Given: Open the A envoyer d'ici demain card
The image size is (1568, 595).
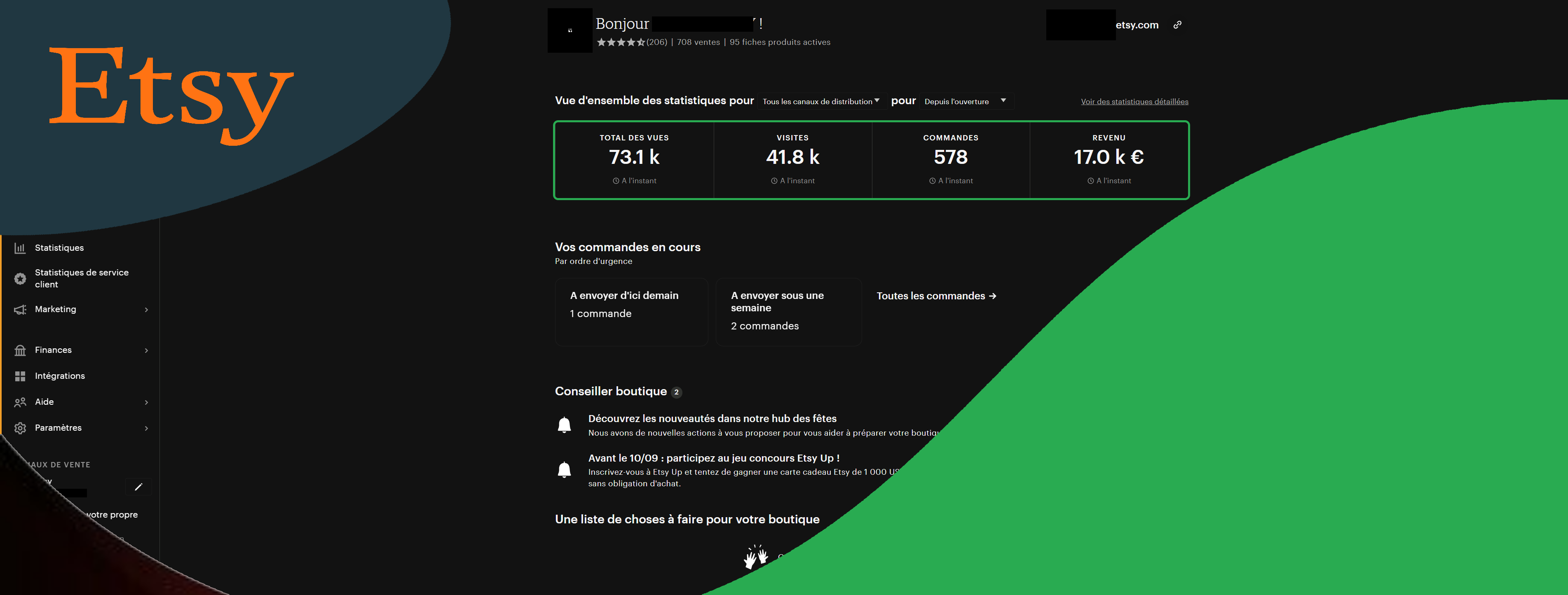Looking at the screenshot, I should pos(631,312).
